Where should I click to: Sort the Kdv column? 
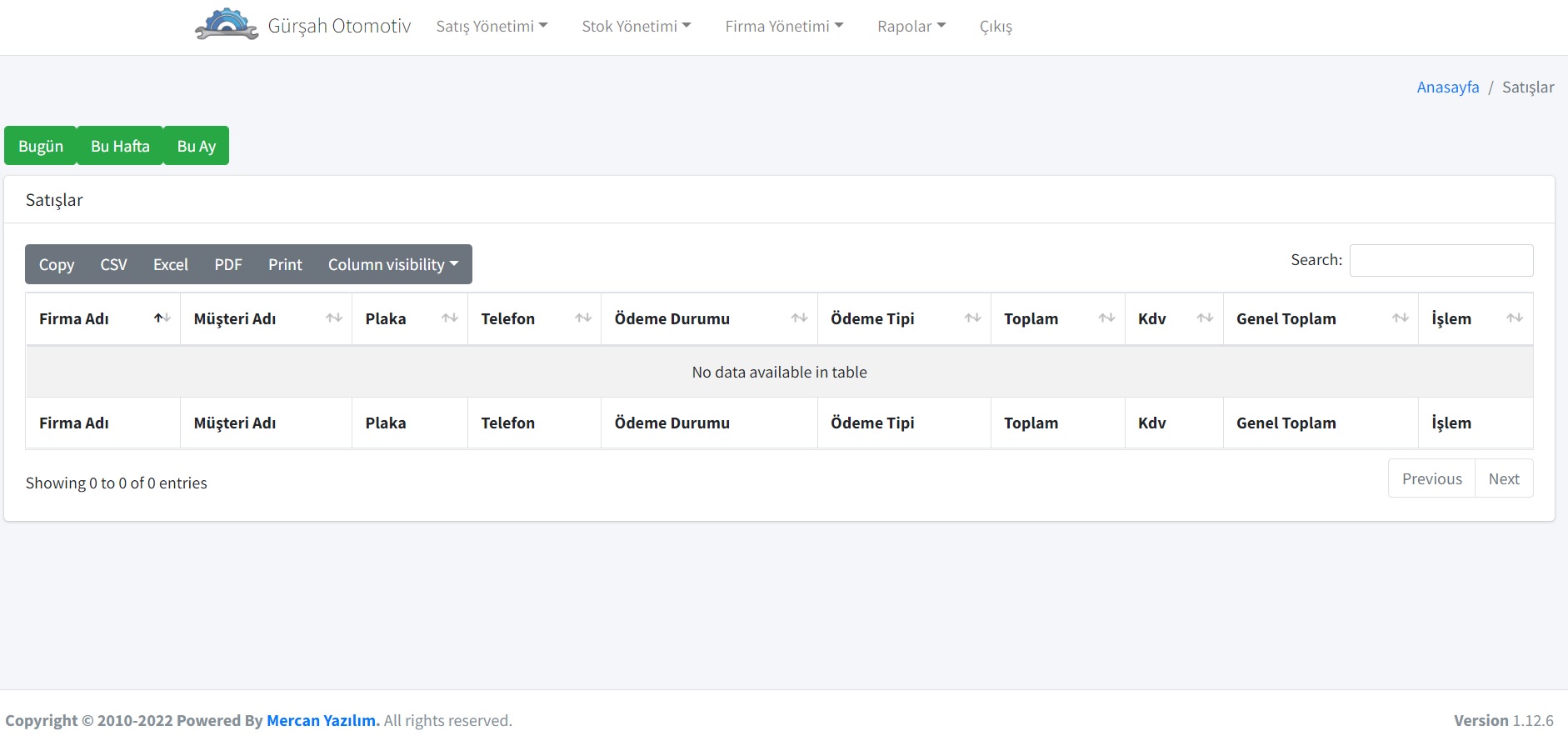(1205, 318)
